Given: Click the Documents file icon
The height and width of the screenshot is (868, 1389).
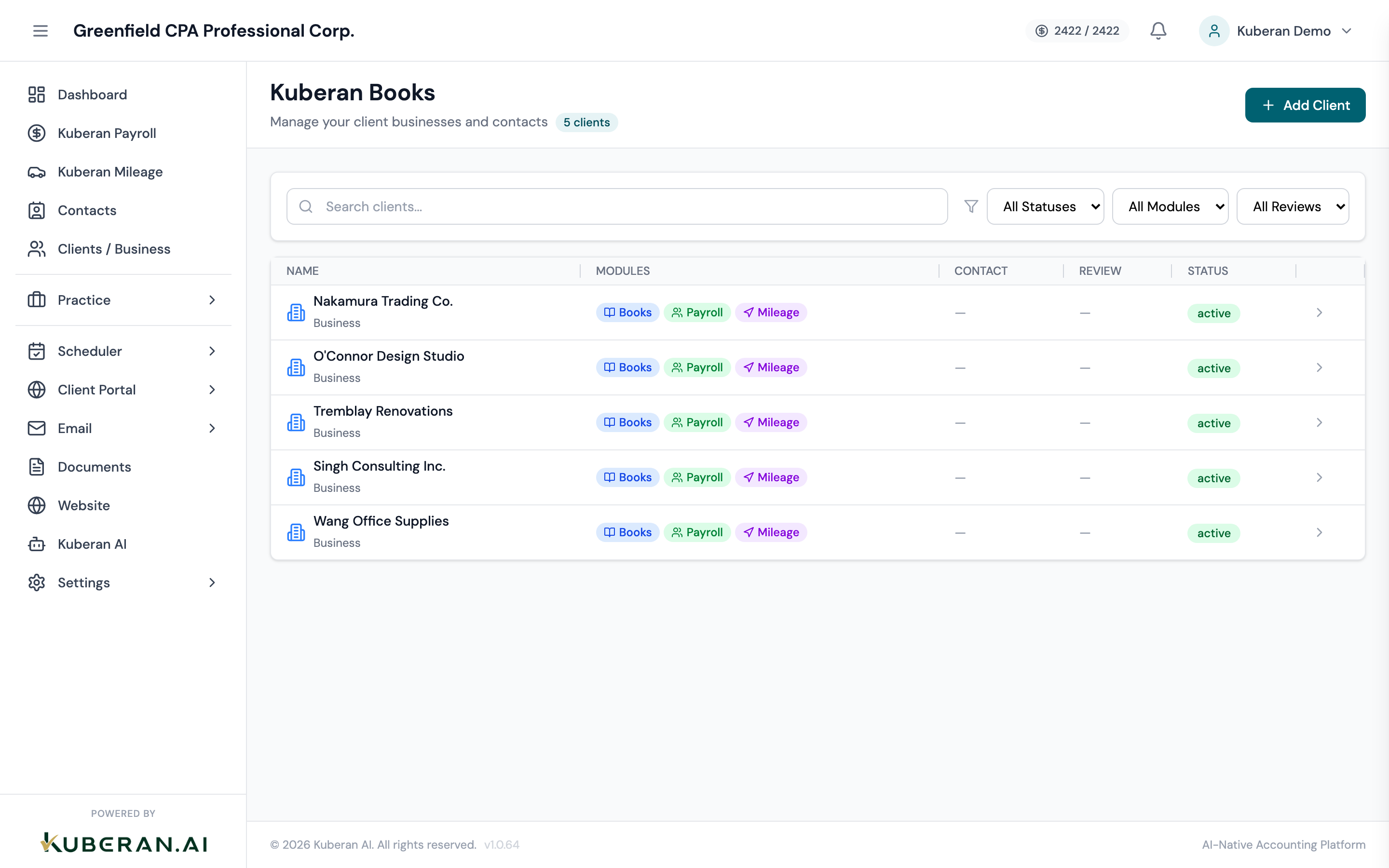Looking at the screenshot, I should [x=37, y=466].
